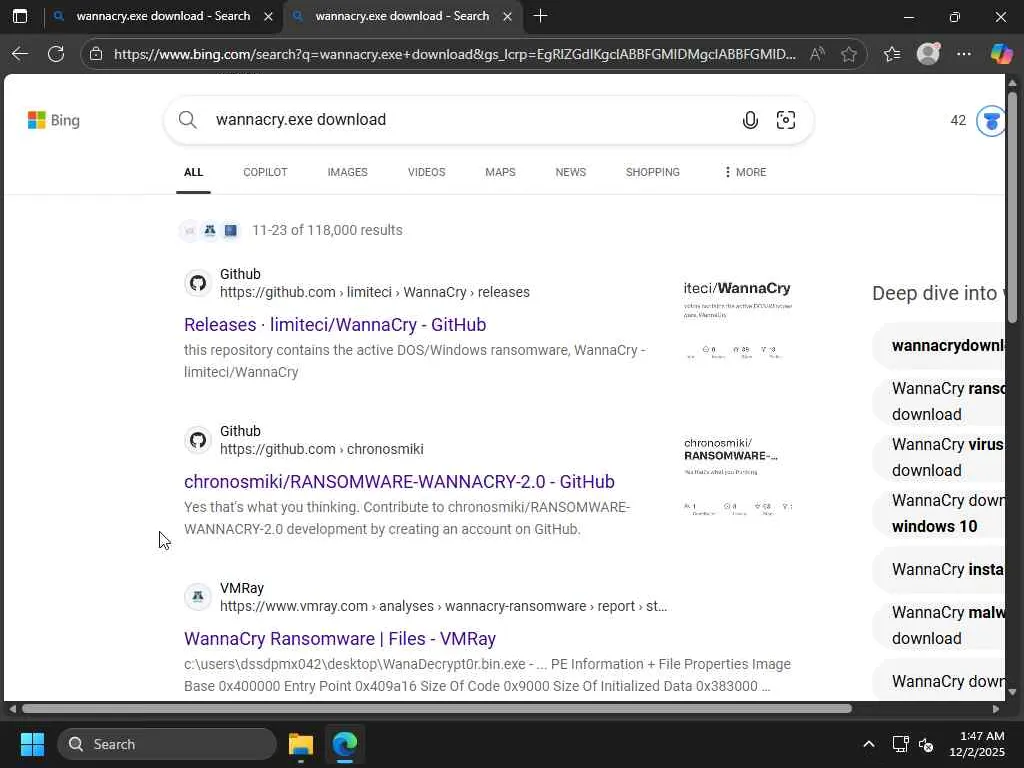The image size is (1024, 768).
Task: Add this page to favorites star icon
Action: pos(848,54)
